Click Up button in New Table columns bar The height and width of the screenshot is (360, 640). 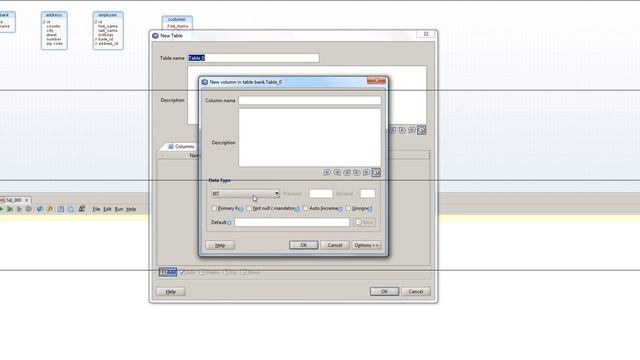tap(230, 272)
